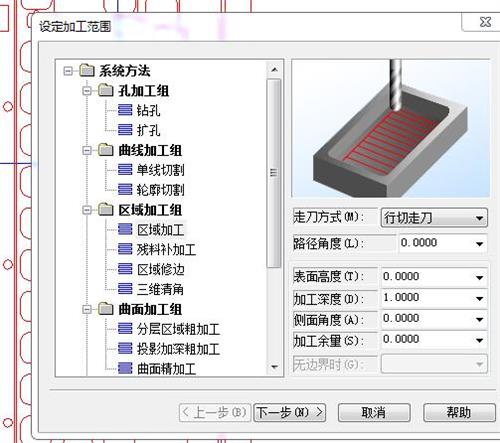
Task: Click the 下一步 next button
Action: coord(289,413)
